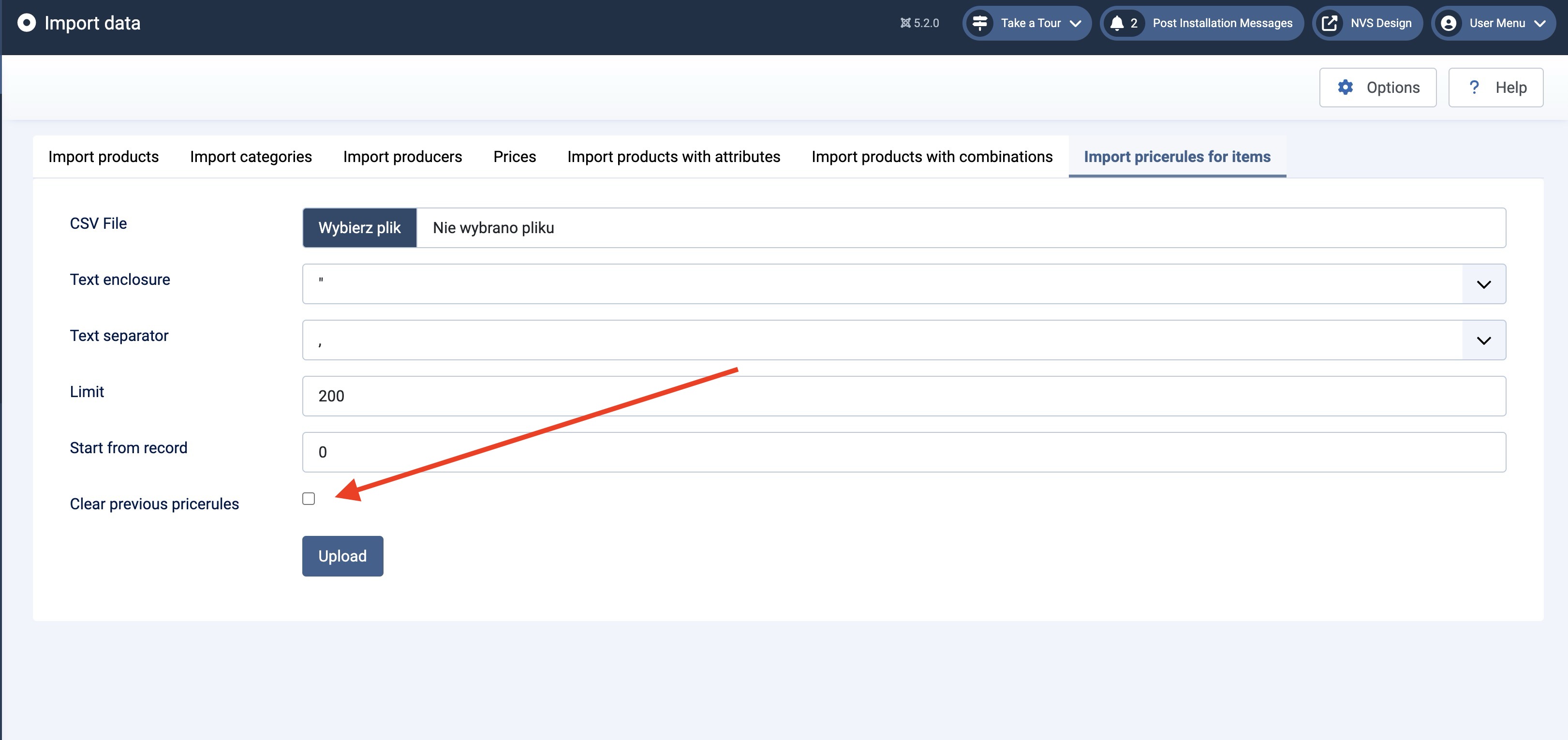Screen dimensions: 1568x740
Task: Click the Joomla logo icon beside Import data
Action: point(26,23)
